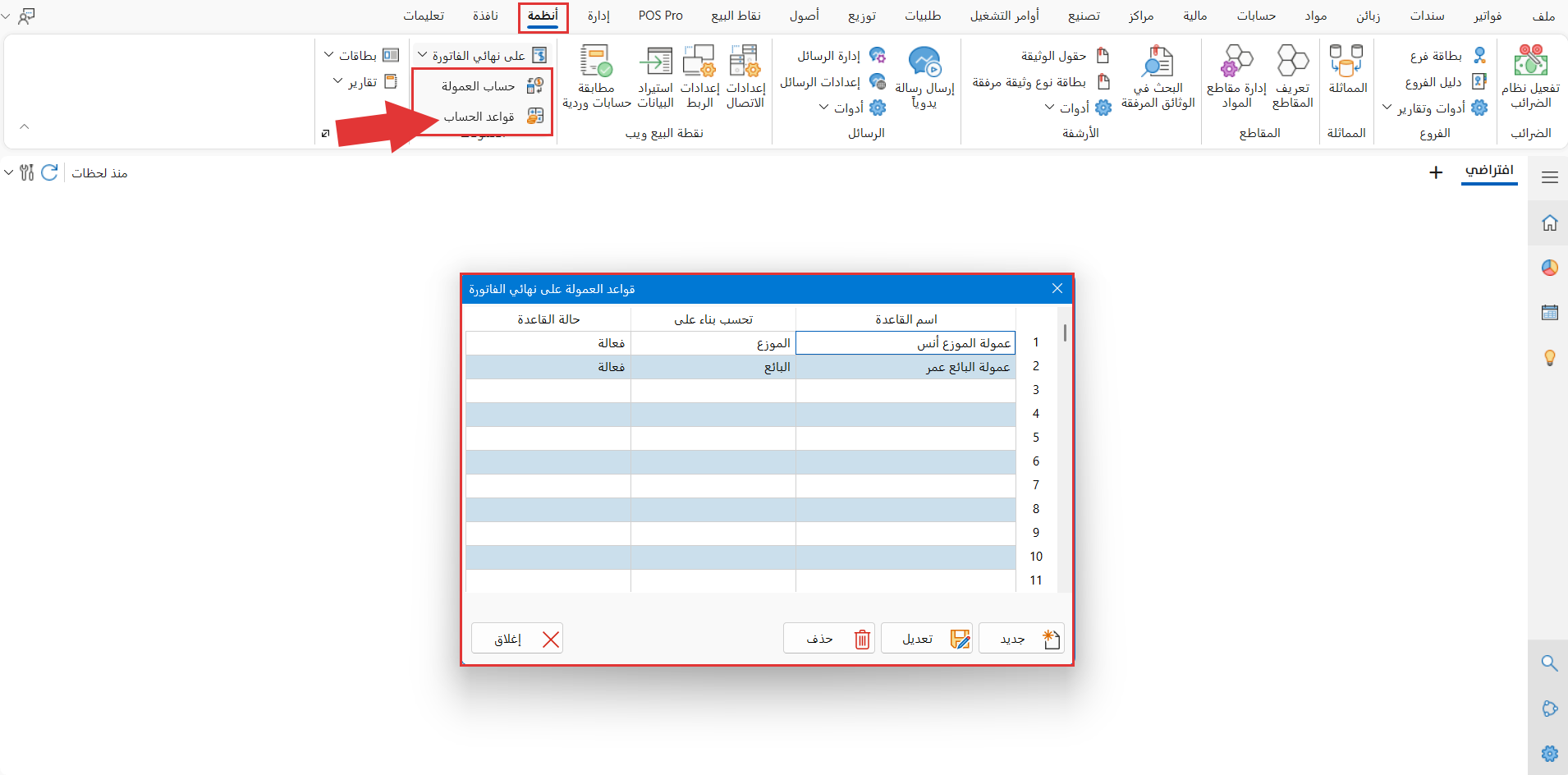Viewport: 1568px width, 775px height.
Task: Open مطابقة حسابات وردية shift accounts matching
Action: pyautogui.click(x=597, y=76)
